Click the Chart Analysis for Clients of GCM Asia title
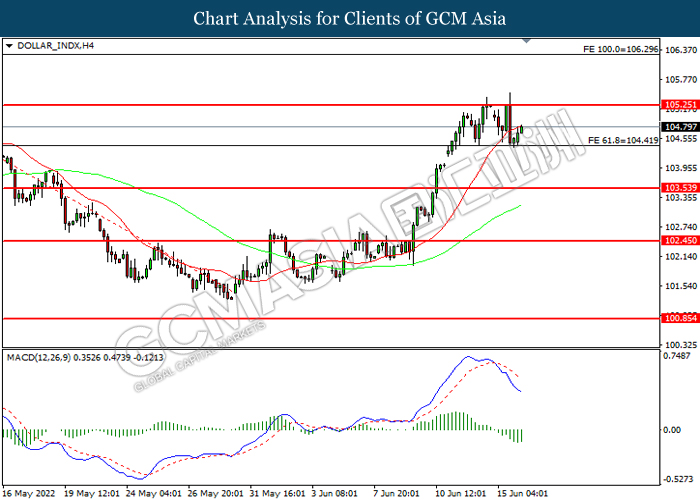 350,19
